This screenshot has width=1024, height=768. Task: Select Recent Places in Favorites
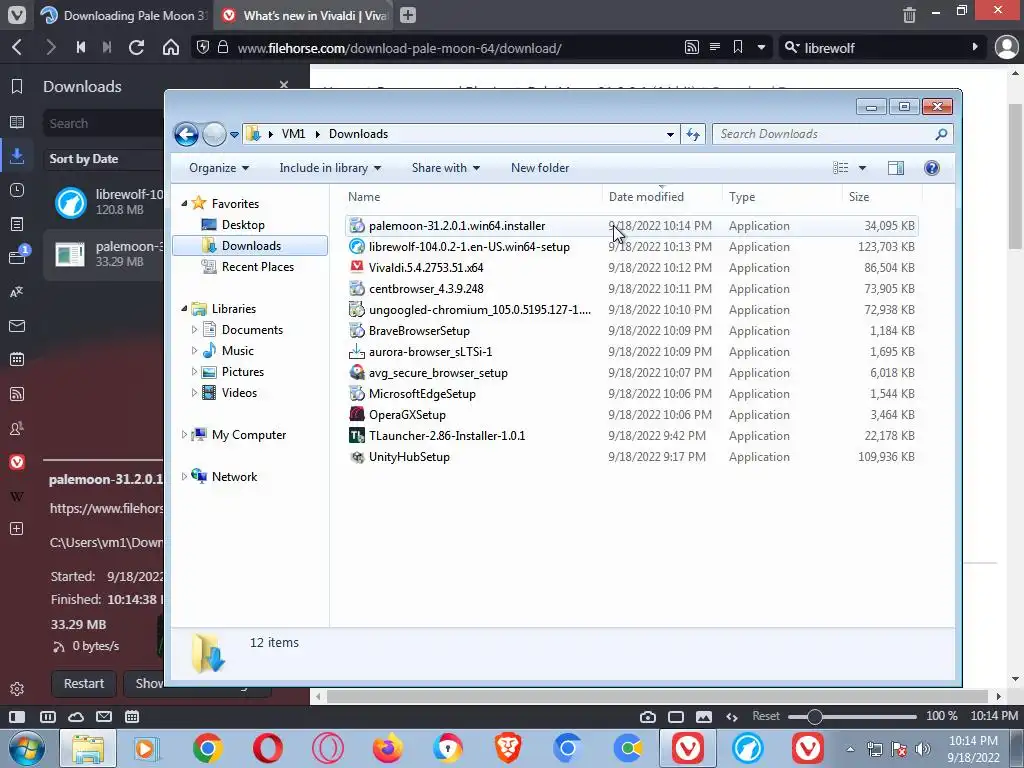point(257,266)
